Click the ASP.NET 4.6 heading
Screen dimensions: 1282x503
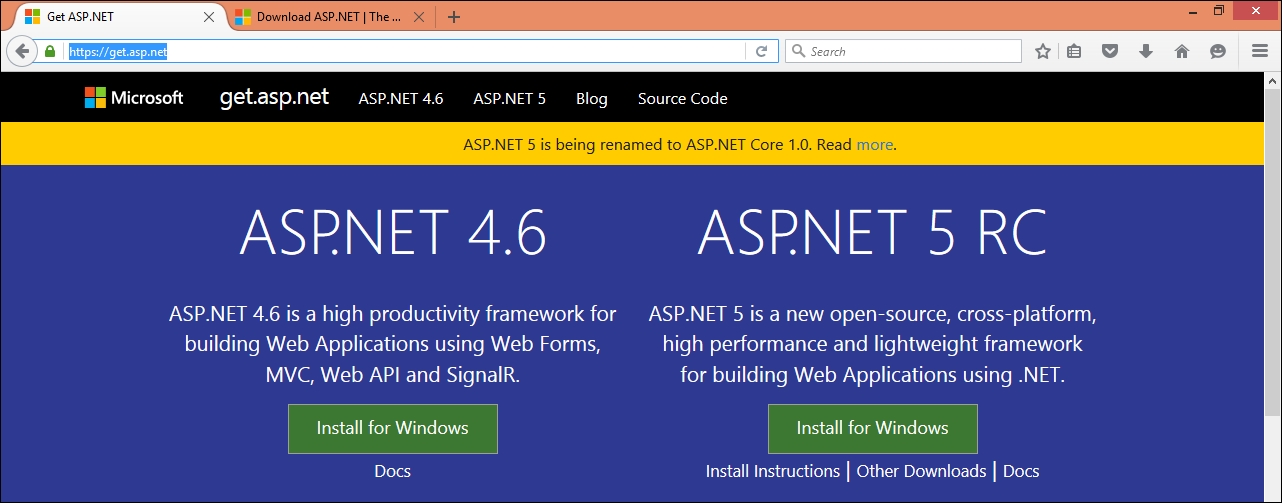coord(393,234)
